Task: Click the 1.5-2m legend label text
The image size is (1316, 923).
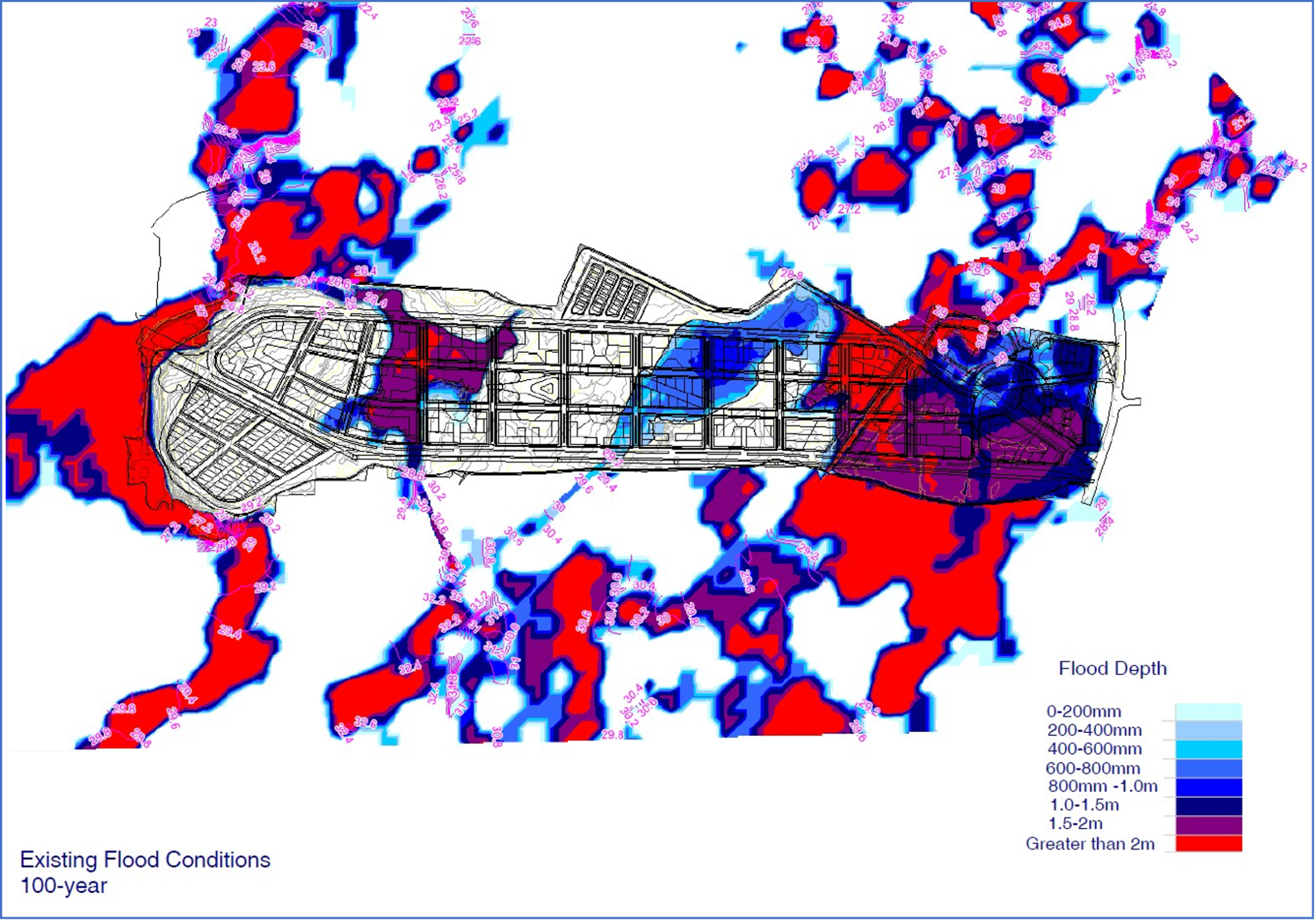Action: click(x=1075, y=824)
